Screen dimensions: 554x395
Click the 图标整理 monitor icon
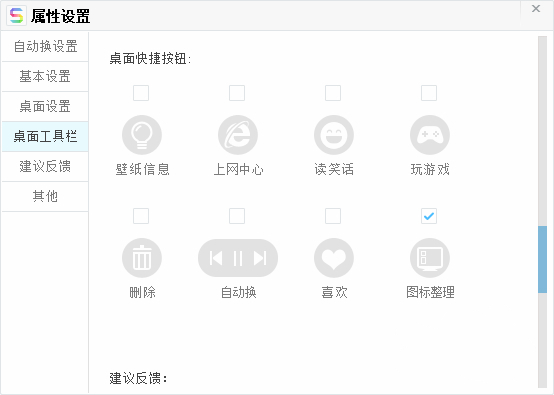coord(430,258)
